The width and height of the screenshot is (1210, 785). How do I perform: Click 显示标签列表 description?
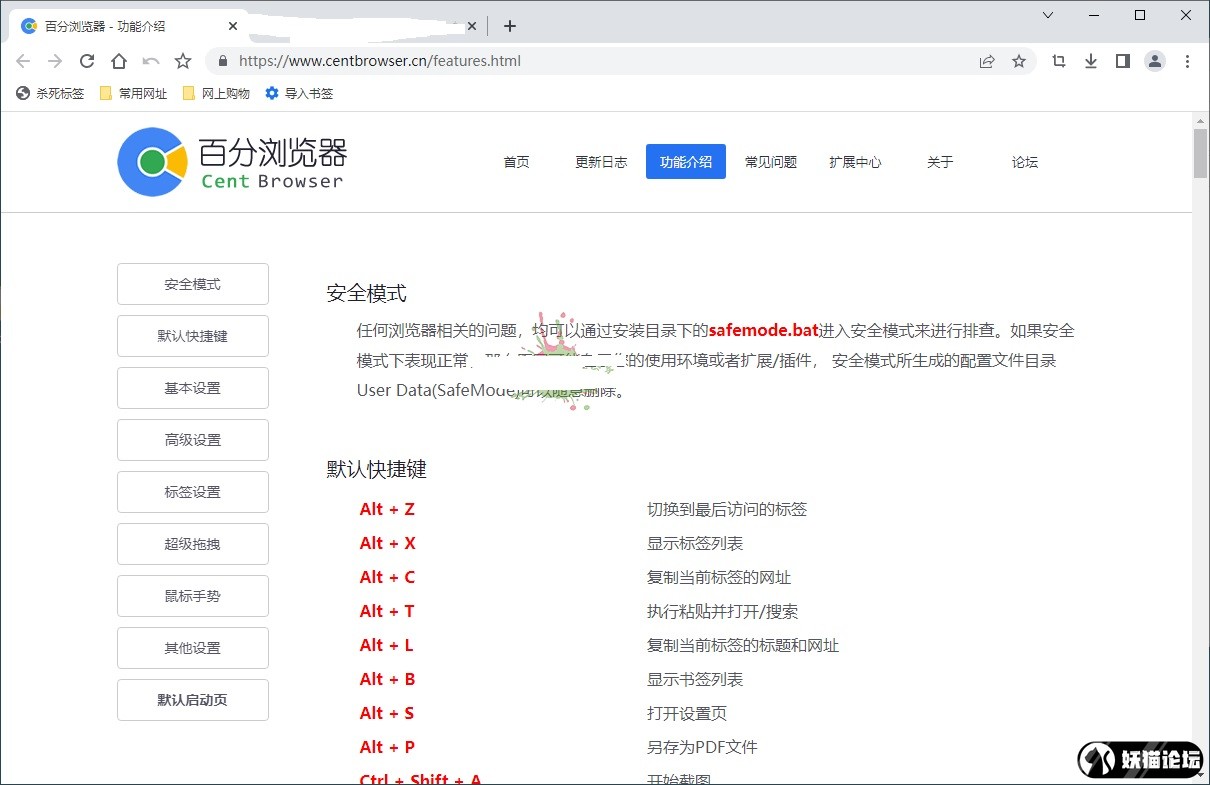pos(695,543)
